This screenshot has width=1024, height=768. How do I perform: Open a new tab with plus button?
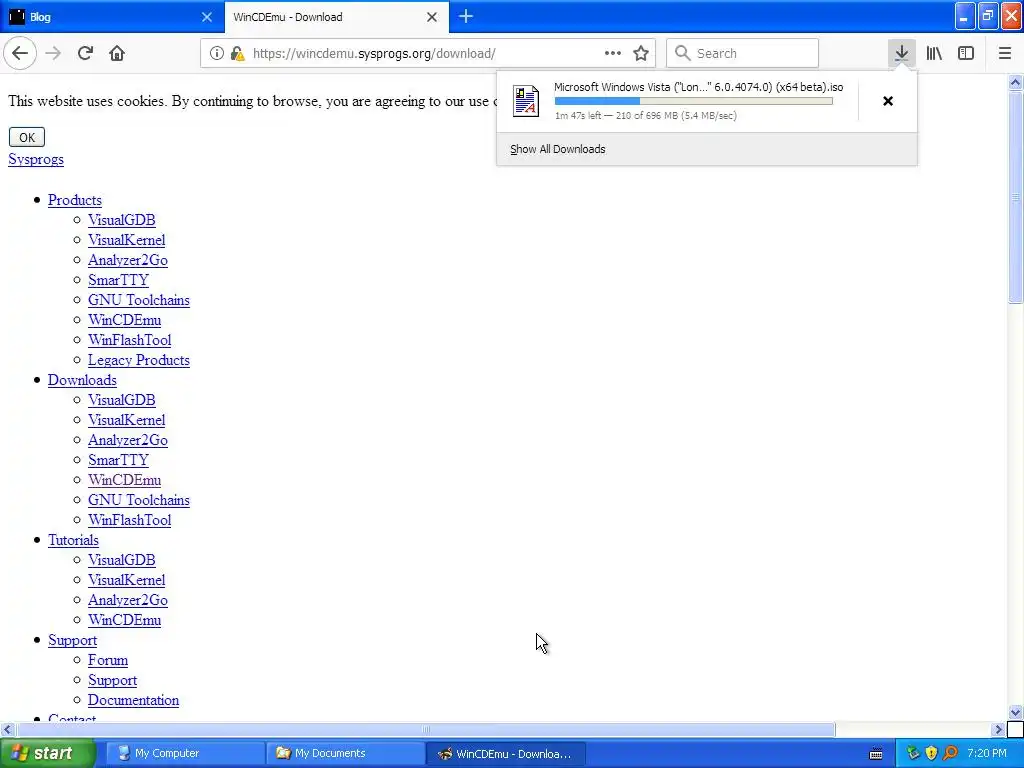466,17
